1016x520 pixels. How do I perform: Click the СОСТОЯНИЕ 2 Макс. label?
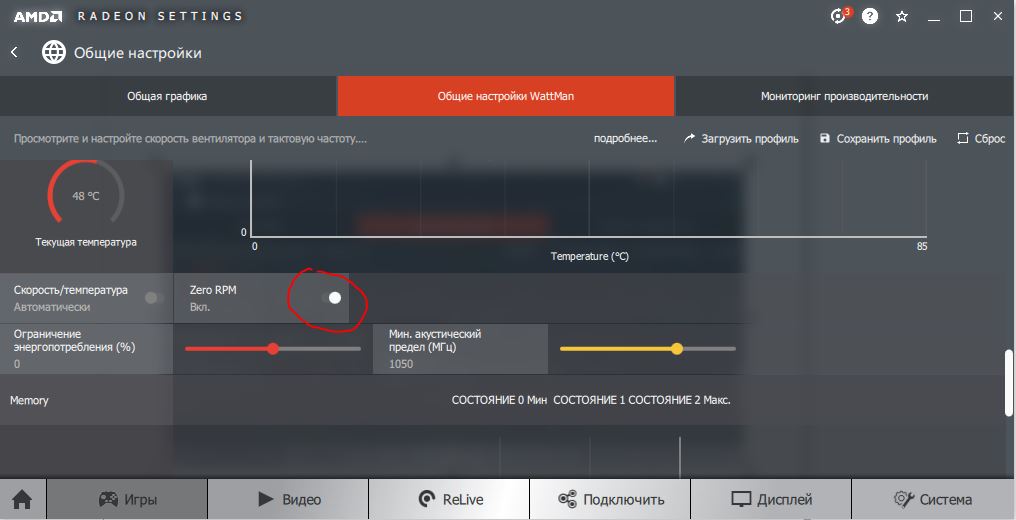point(680,400)
